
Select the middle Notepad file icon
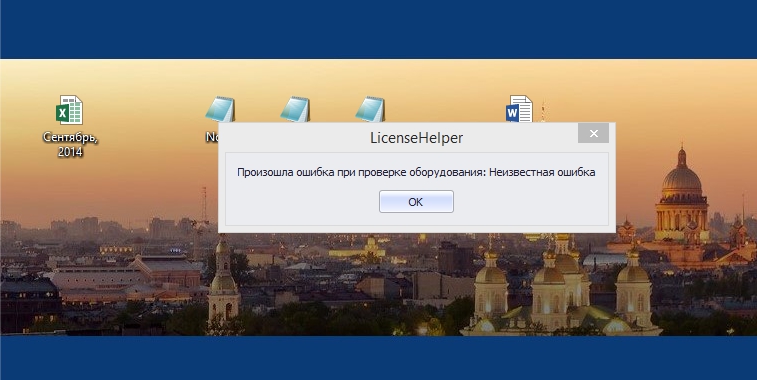(295, 109)
